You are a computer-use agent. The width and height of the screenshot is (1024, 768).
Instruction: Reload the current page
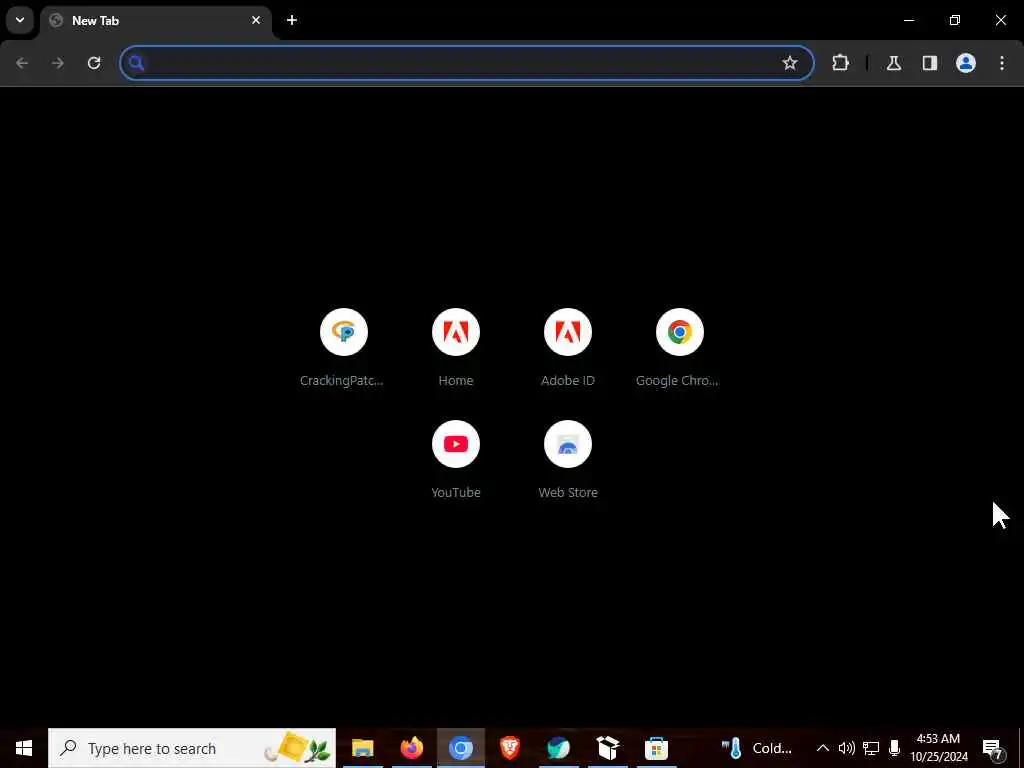click(x=94, y=63)
